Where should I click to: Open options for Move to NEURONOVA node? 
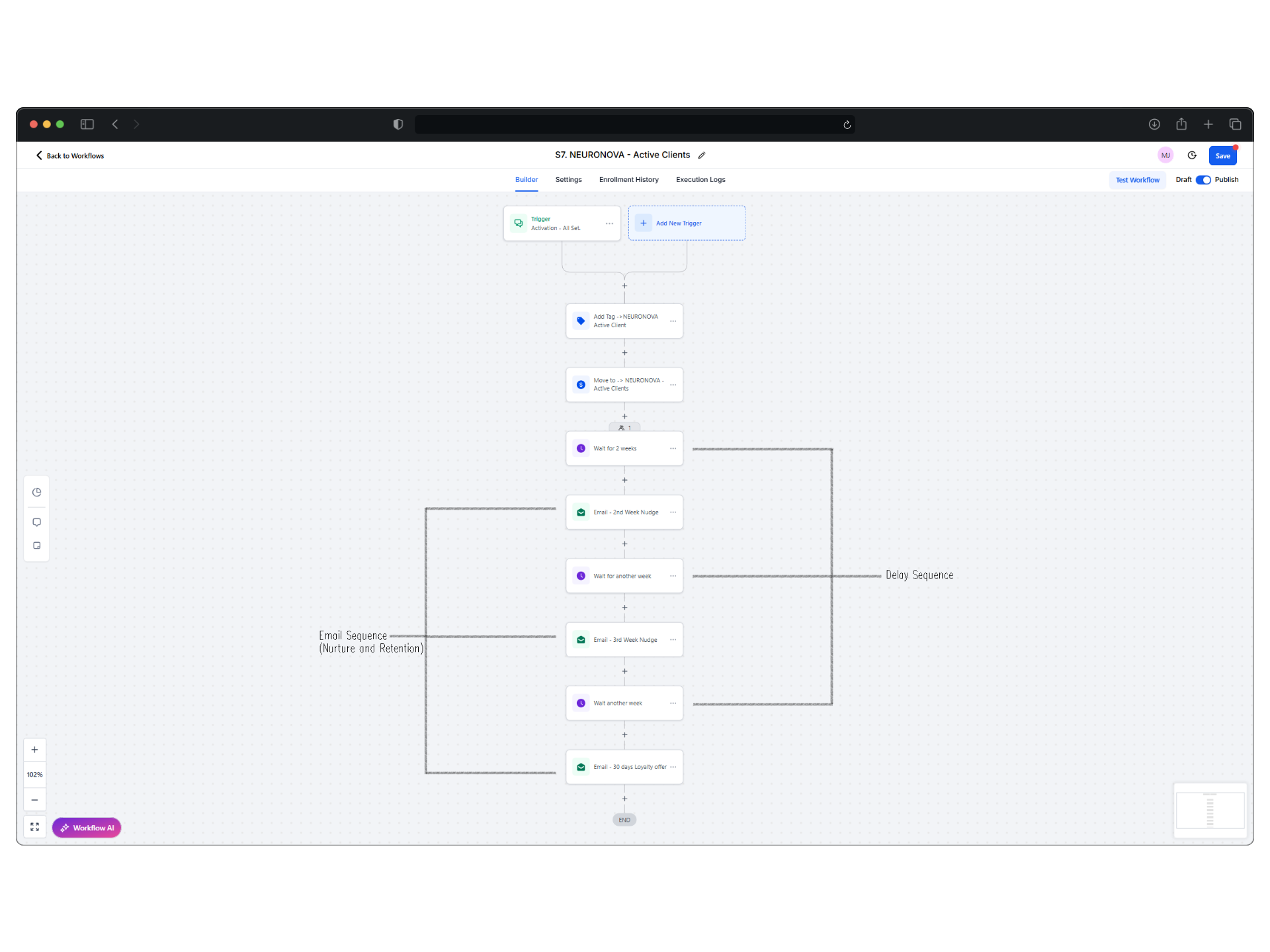click(673, 385)
